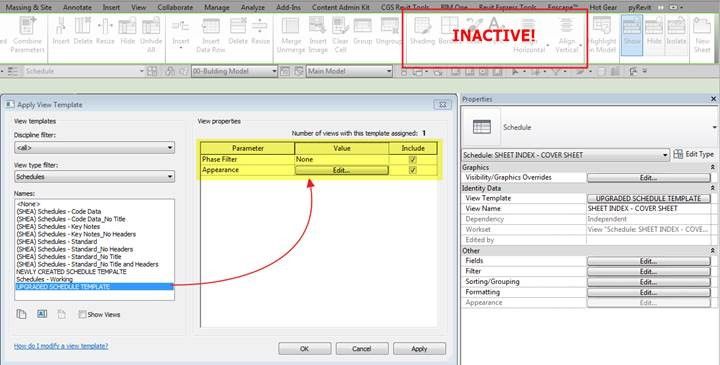
Task: Click Duplicate view template icon in dialog
Action: (x=21, y=314)
